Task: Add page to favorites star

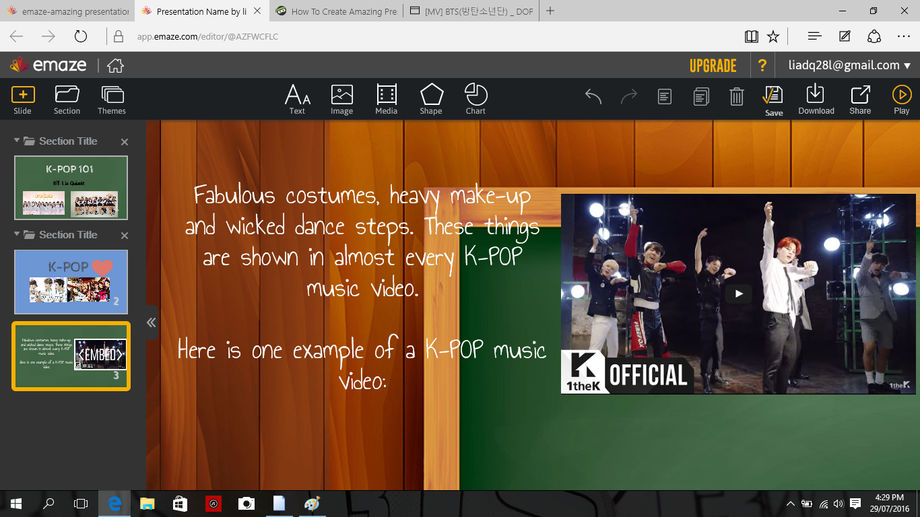Action: click(773, 36)
